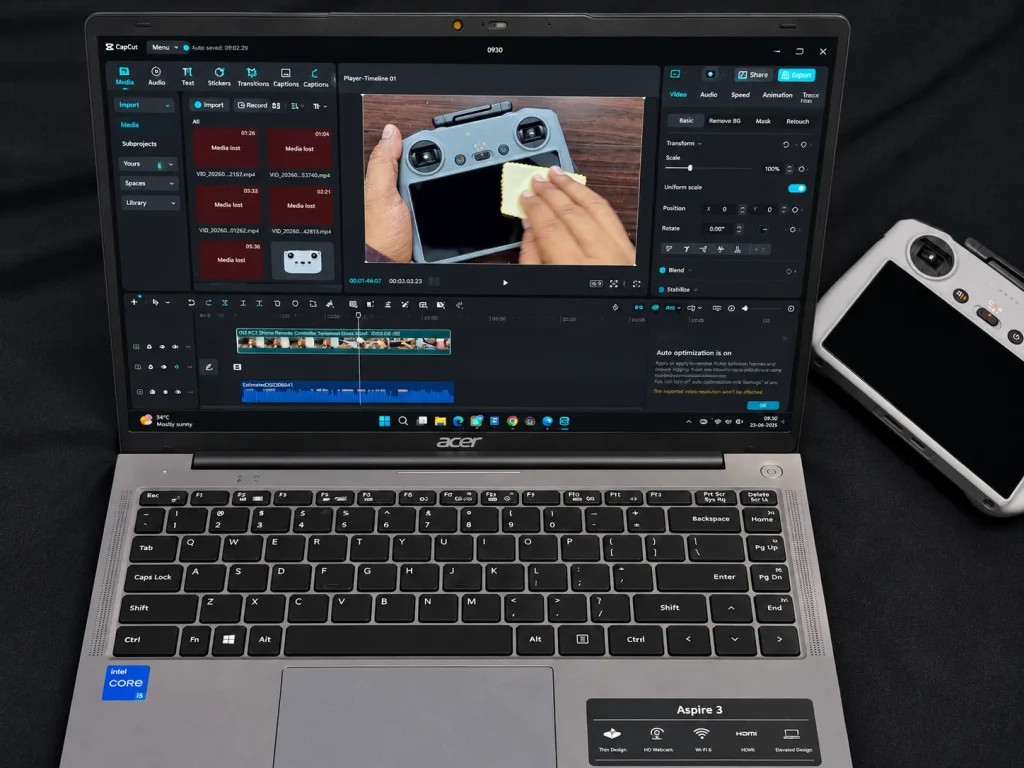Open the Windows Start menu
1024x768 pixels.
385,421
